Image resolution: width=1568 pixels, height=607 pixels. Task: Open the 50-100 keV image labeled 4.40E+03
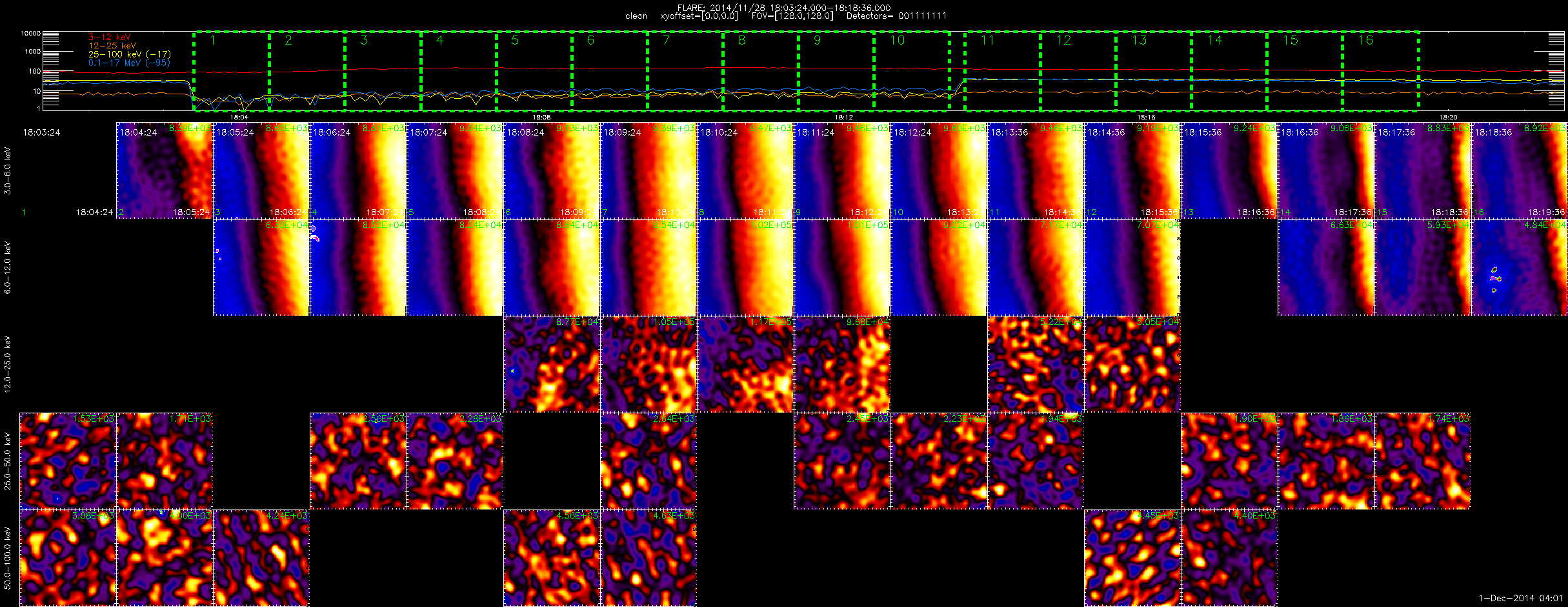point(1229,558)
